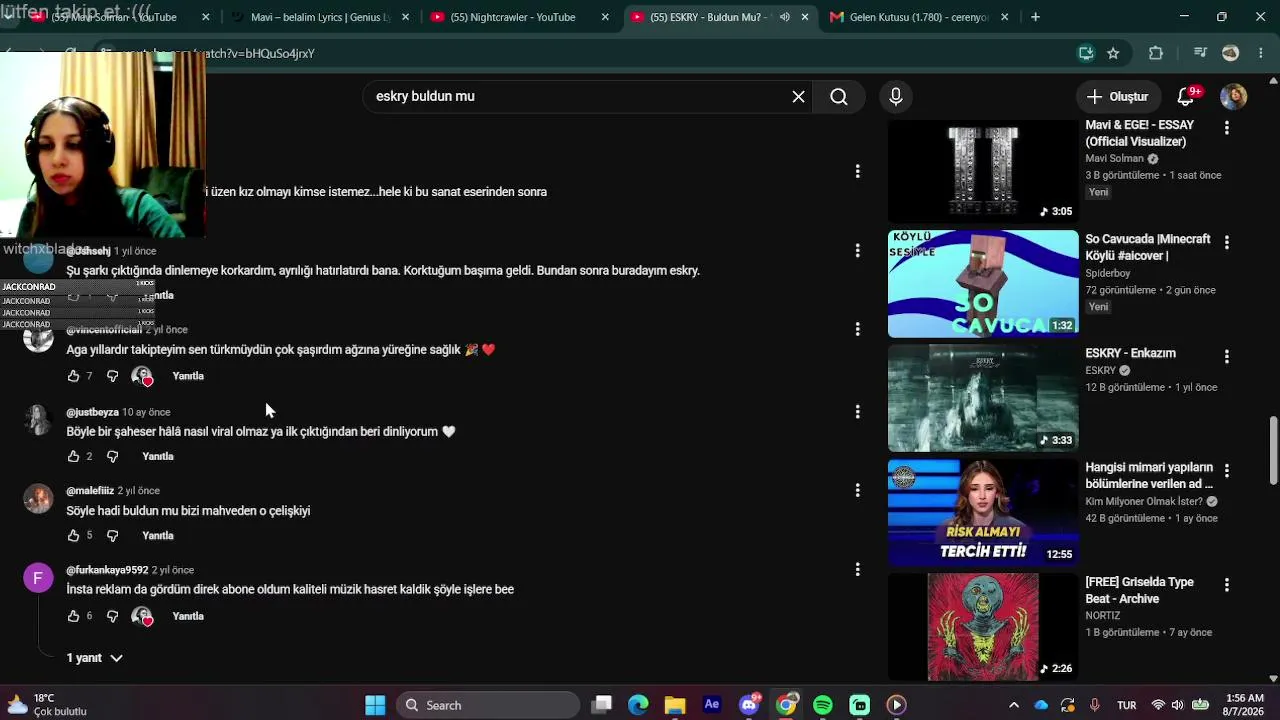Play the 'ESKRY - Enkazım' thumbnail

click(x=983, y=398)
